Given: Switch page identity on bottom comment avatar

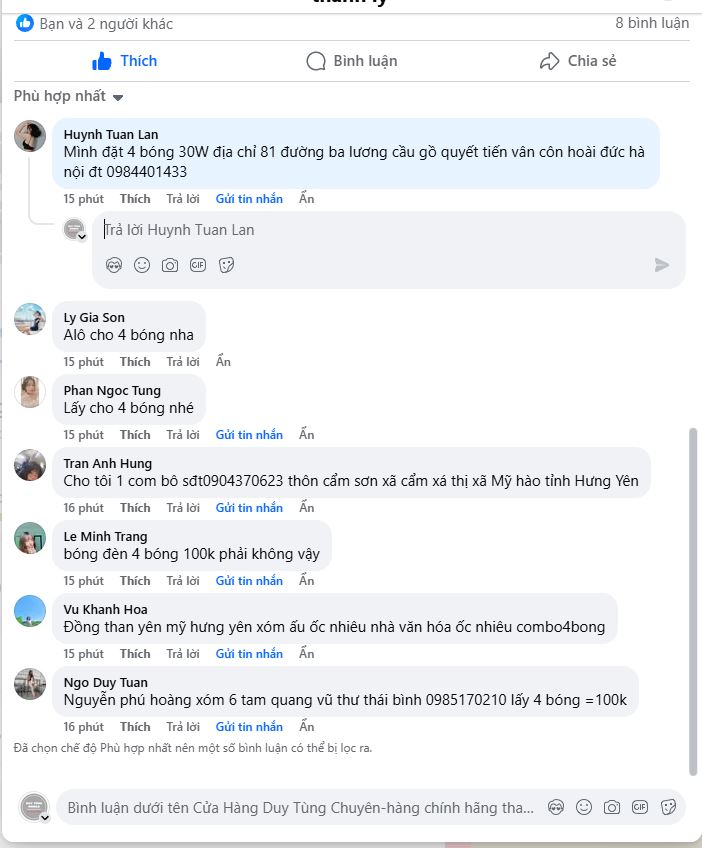Looking at the screenshot, I should coord(45,817).
